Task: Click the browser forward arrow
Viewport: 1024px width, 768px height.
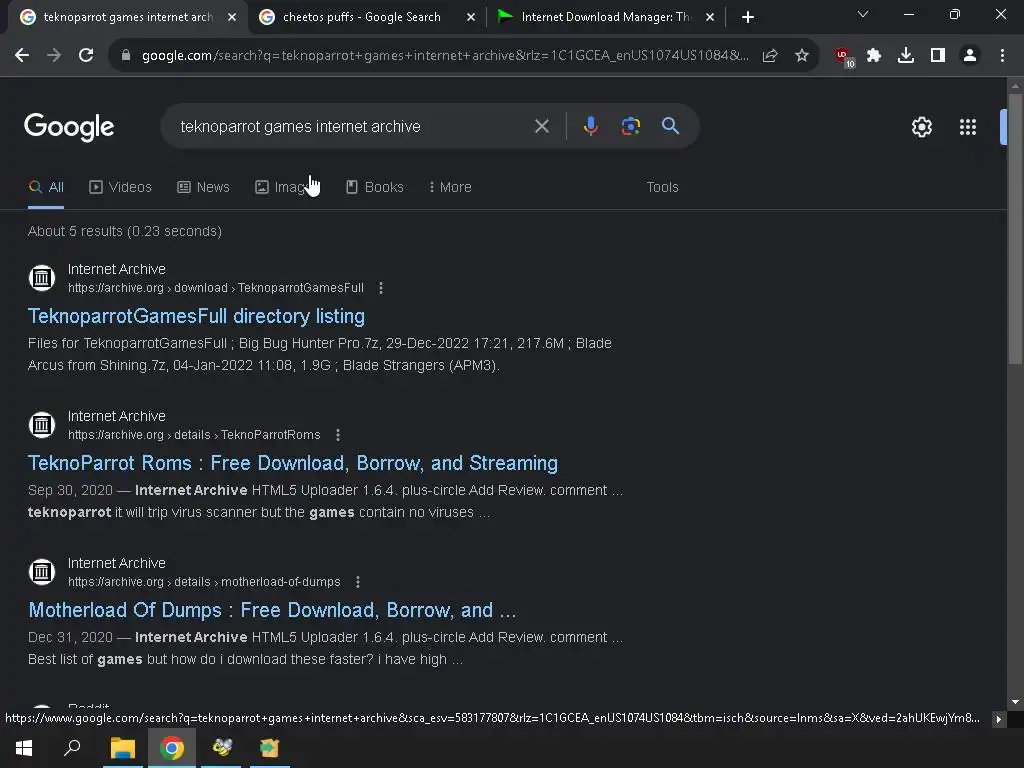Action: [x=54, y=56]
